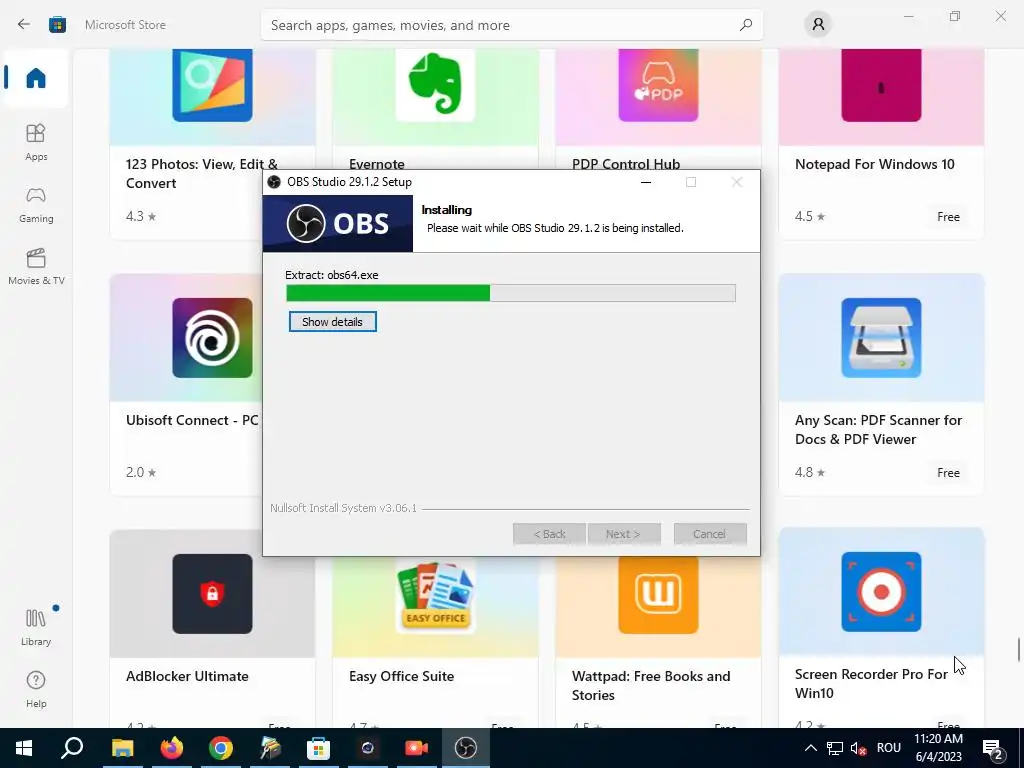Screen dimensions: 1024x768
Task: Click 'Ubisoft Connect - PC' title text
Action: coord(192,420)
